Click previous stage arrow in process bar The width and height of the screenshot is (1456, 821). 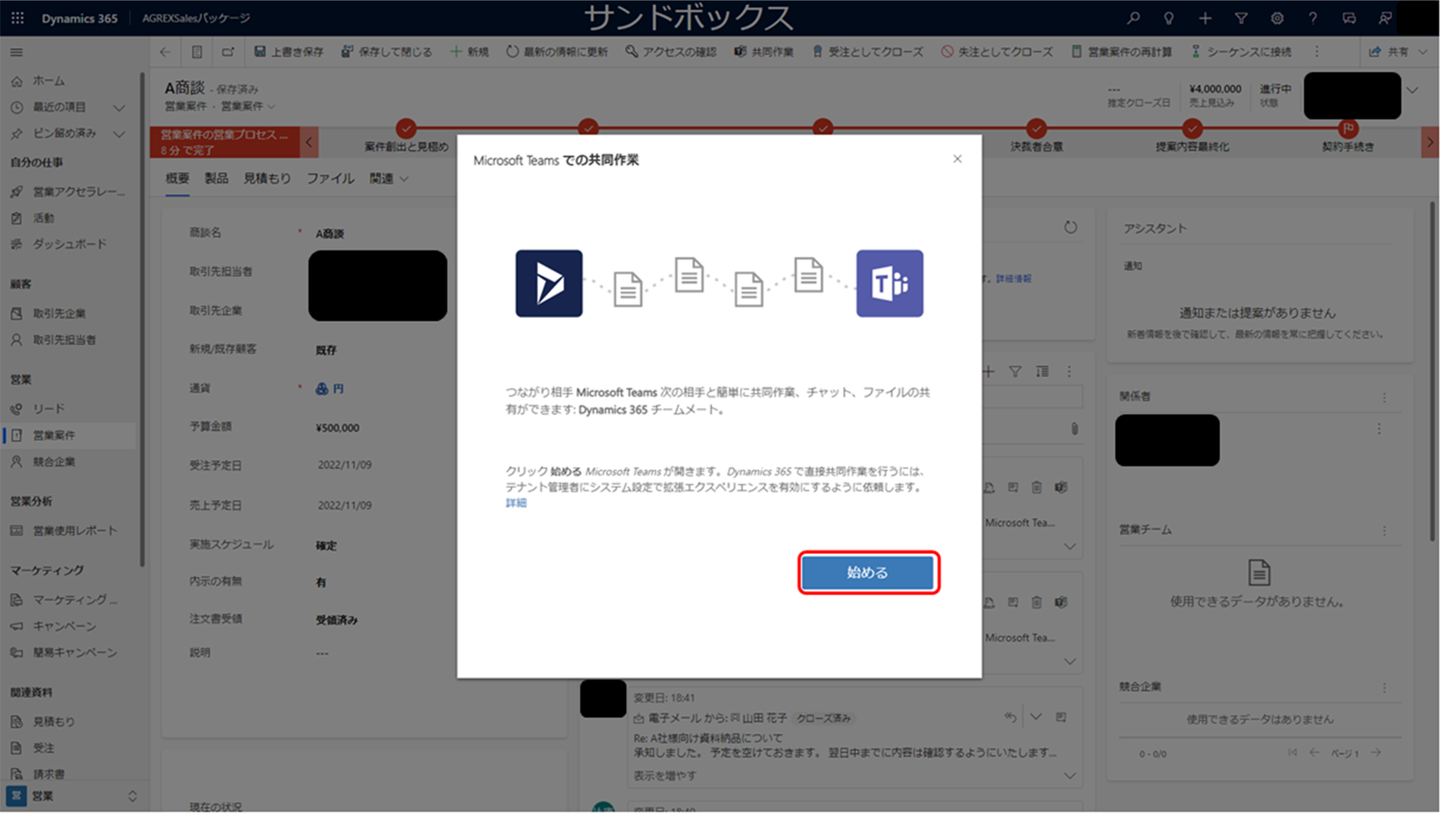coord(309,142)
